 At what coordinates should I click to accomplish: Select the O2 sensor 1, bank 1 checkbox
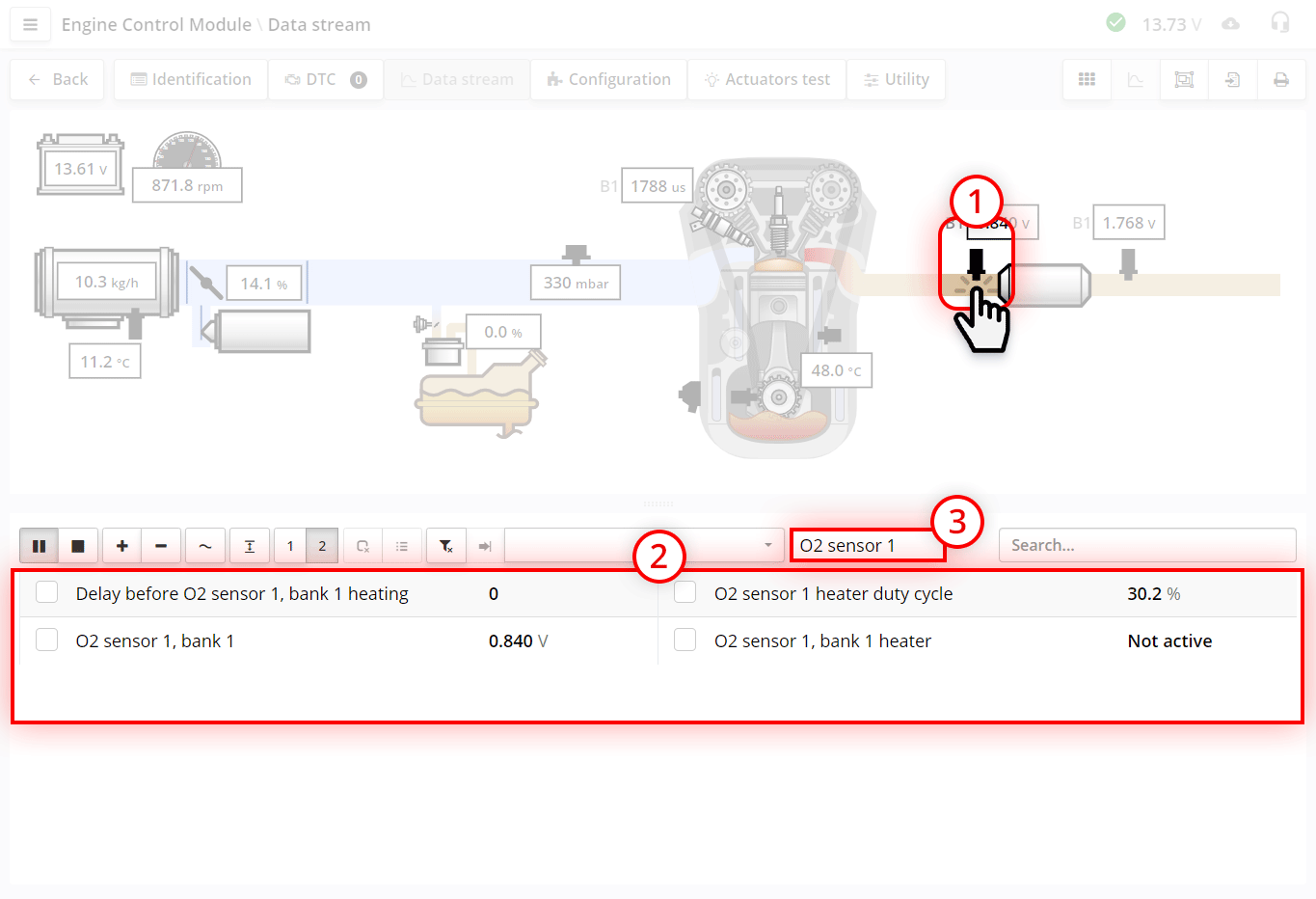coord(46,640)
